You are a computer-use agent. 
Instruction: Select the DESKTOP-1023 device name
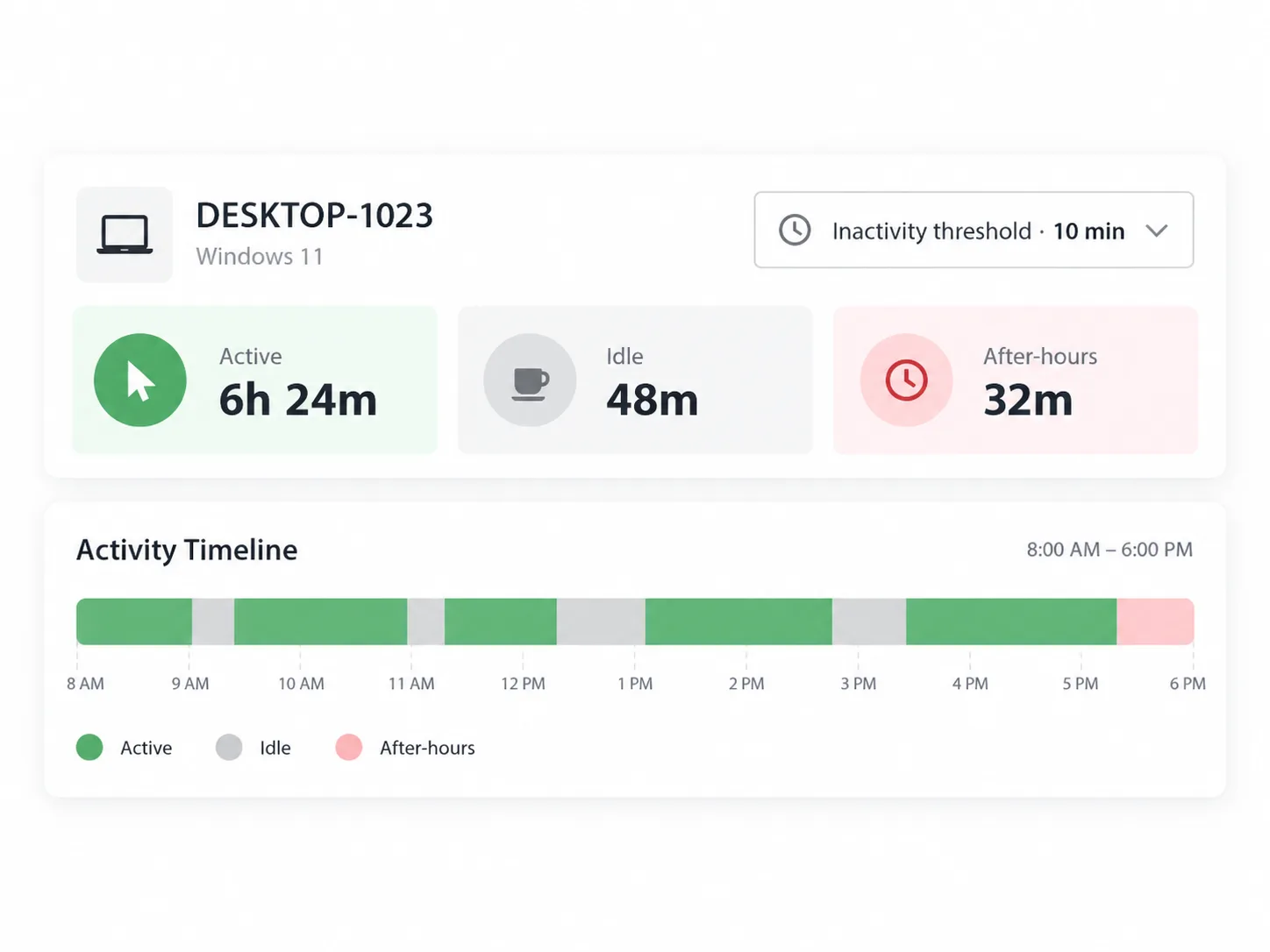tap(314, 216)
